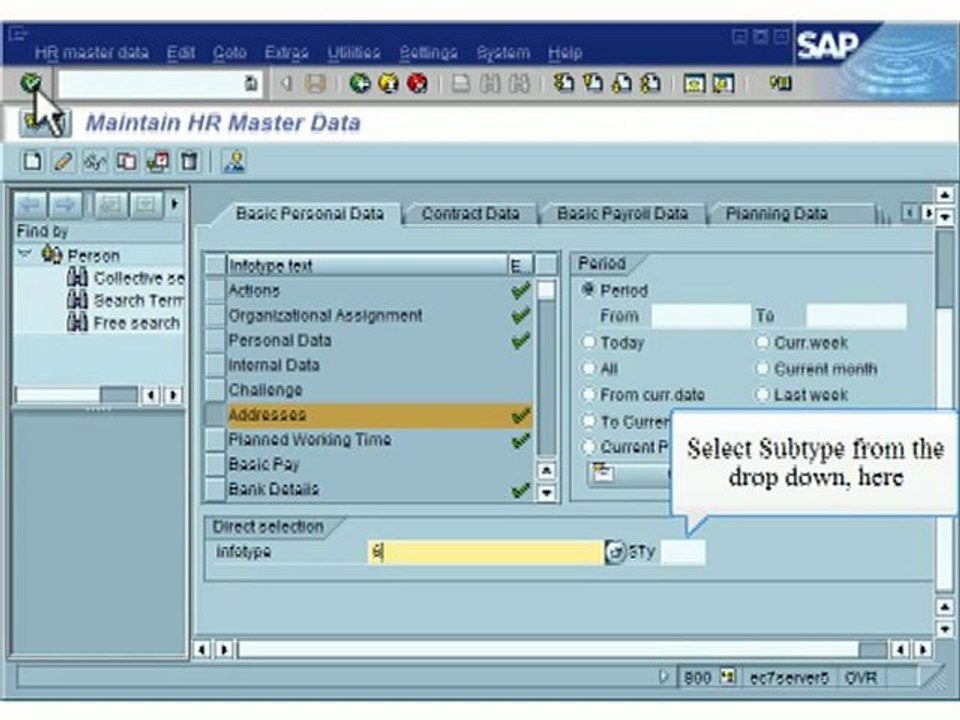Expand more buttons arrow in Find by panel
Image resolution: width=960 pixels, height=720 pixels.
(174, 204)
